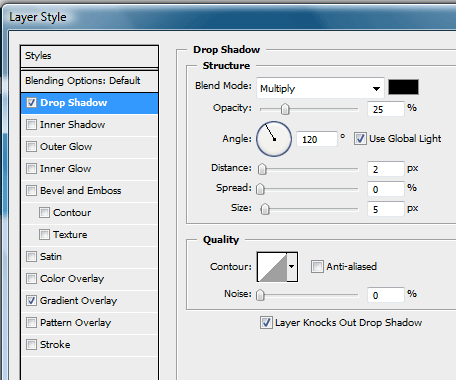Image resolution: width=456 pixels, height=380 pixels.
Task: Tick the Stroke checkbox
Action: click(x=31, y=345)
